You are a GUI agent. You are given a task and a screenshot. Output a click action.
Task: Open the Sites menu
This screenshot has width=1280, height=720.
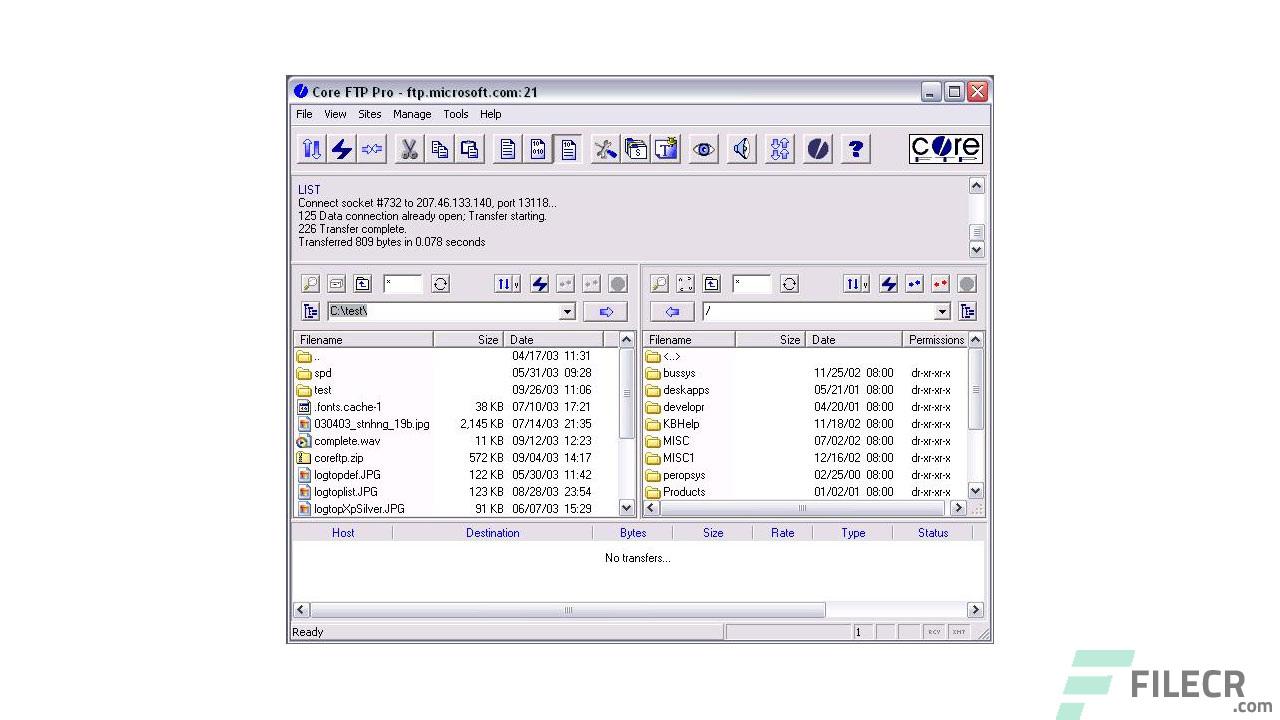pos(370,114)
